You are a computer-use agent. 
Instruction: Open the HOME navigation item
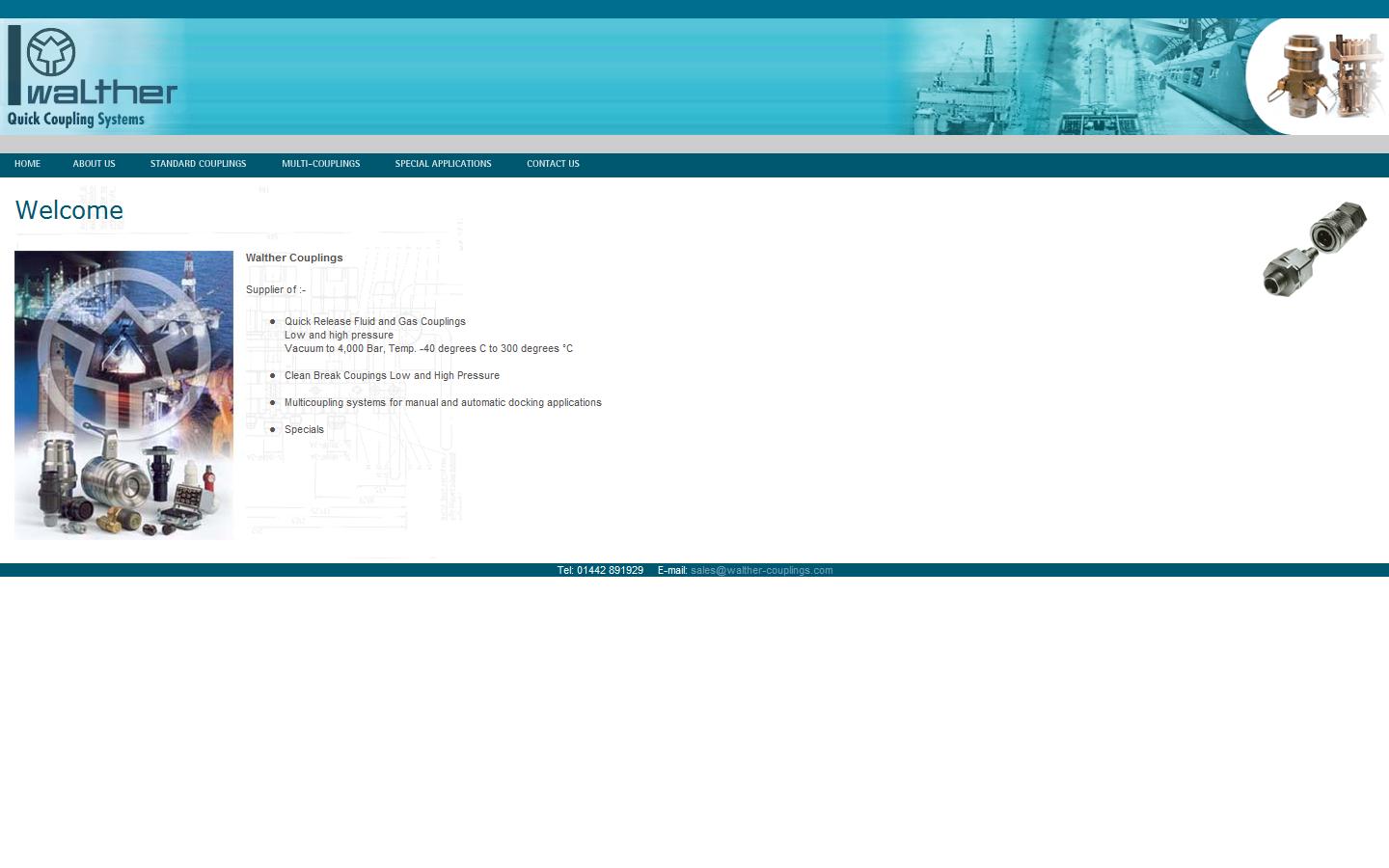click(x=27, y=164)
